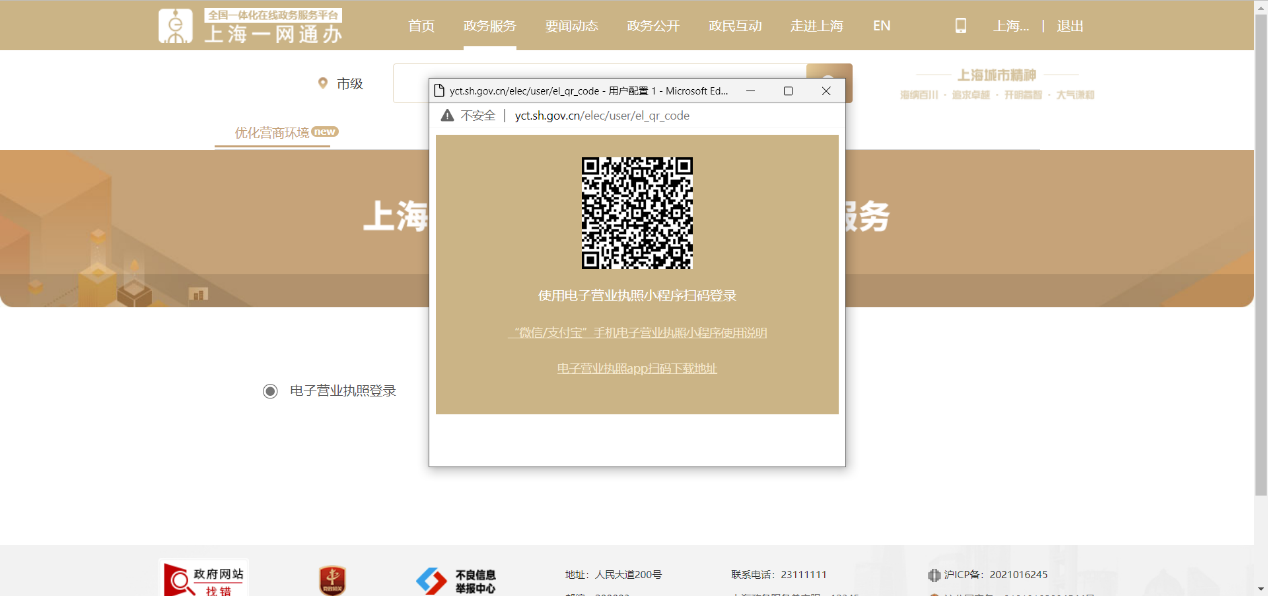The width and height of the screenshot is (1268, 596).
Task: Switch to the 优化营商环境 tab
Action: [272, 133]
